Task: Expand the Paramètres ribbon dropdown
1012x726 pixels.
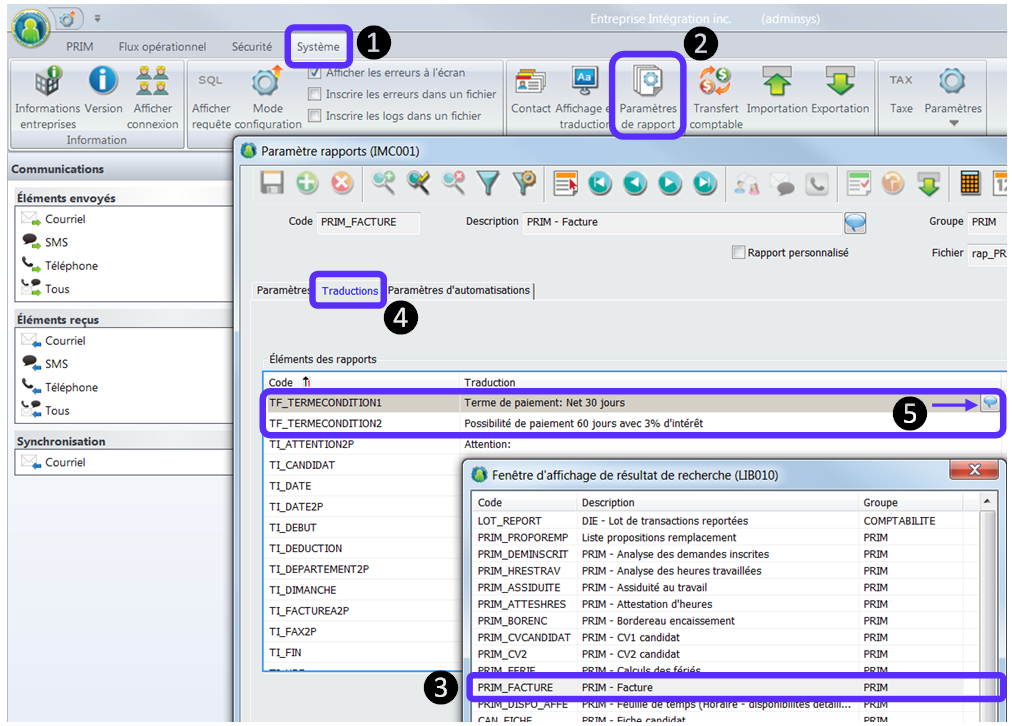Action: pos(953,123)
